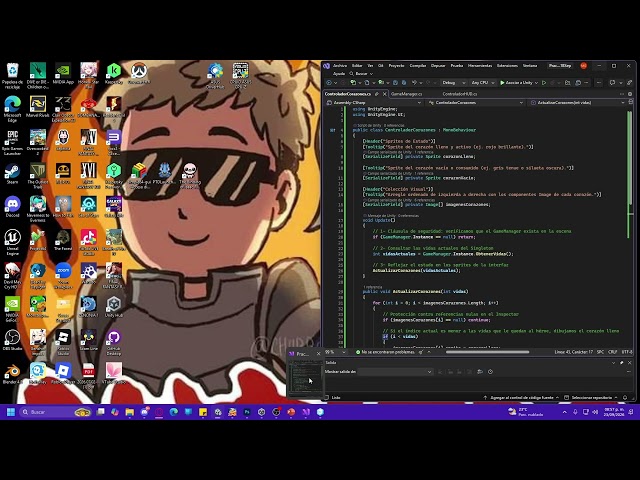
Task: Switch to the ControladorHUB.cs tab
Action: click(x=460, y=94)
